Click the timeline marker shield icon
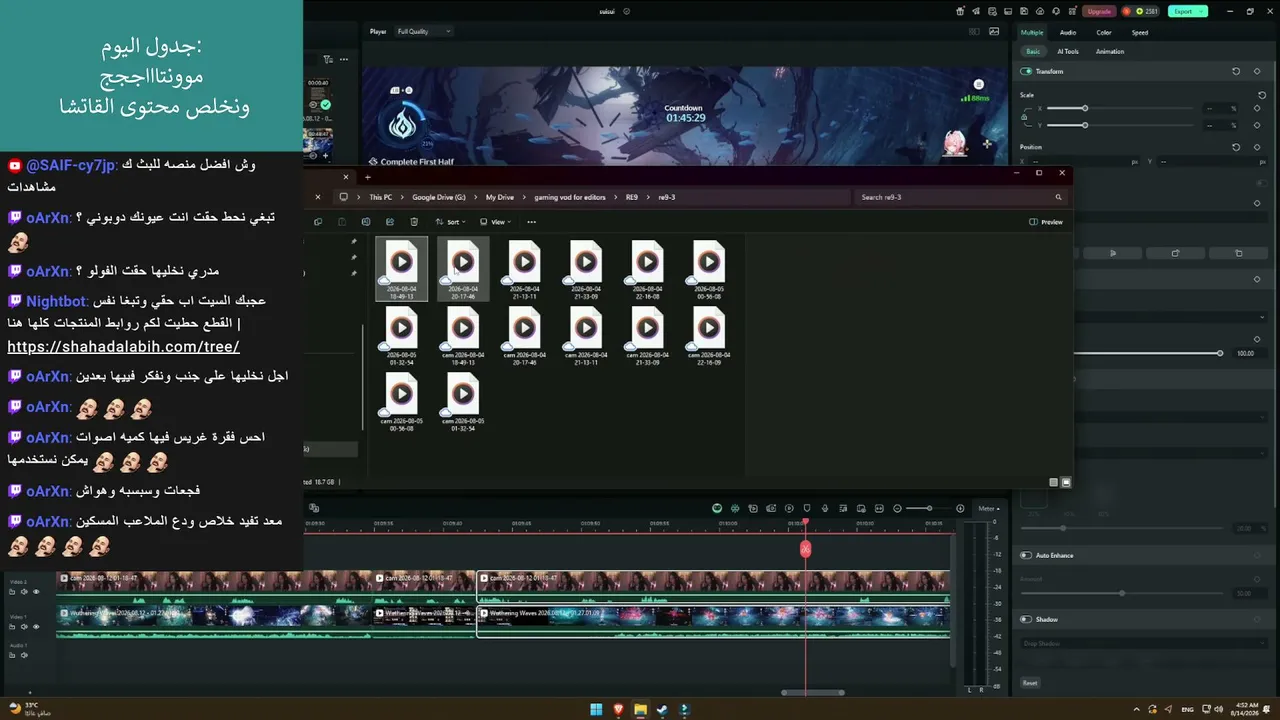This screenshot has height=720, width=1280. 806,508
